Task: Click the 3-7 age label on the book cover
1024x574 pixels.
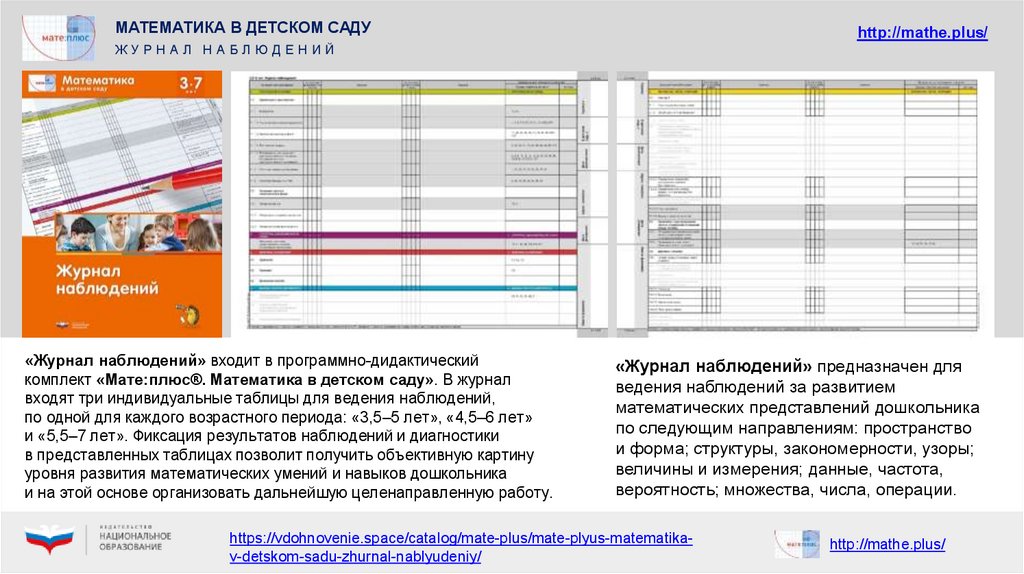Action: pos(191,84)
